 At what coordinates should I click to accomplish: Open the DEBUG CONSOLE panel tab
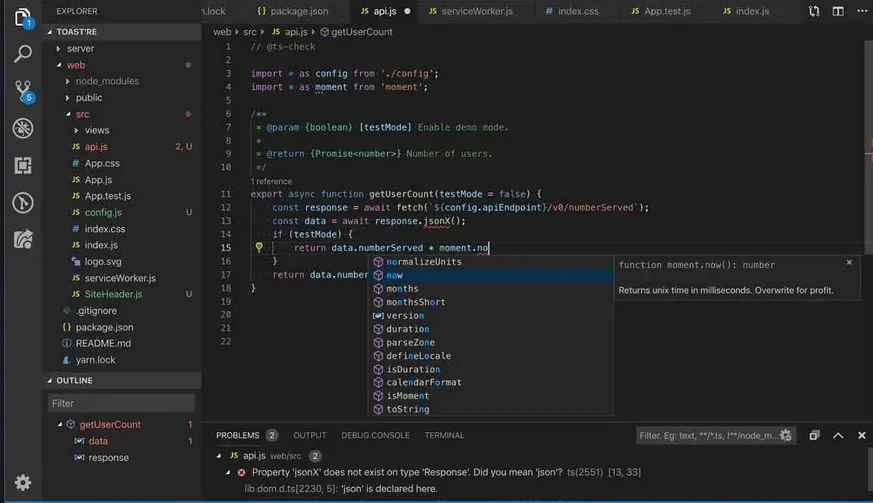(375, 435)
